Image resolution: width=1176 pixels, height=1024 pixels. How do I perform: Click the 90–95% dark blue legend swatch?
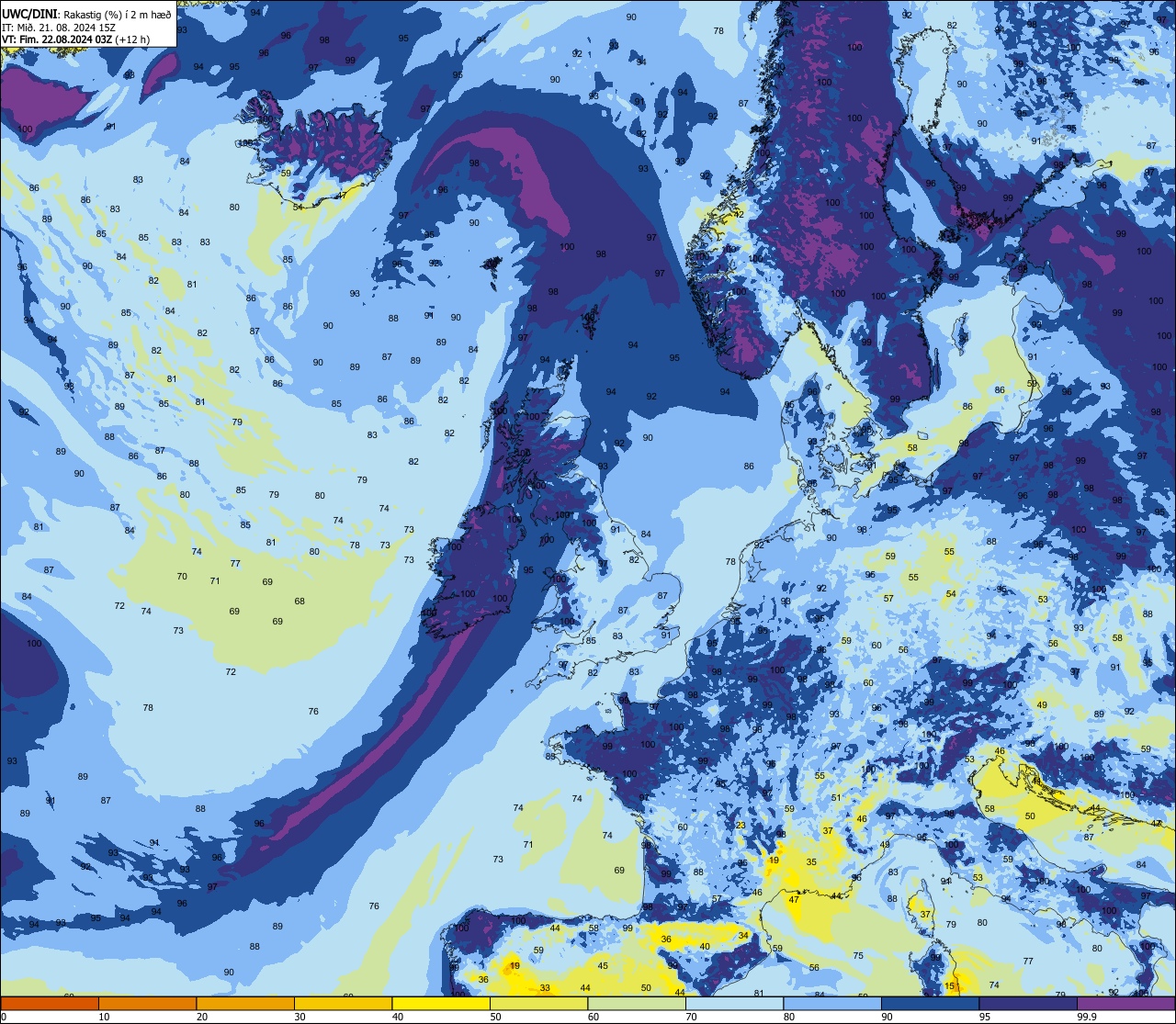click(x=930, y=1004)
